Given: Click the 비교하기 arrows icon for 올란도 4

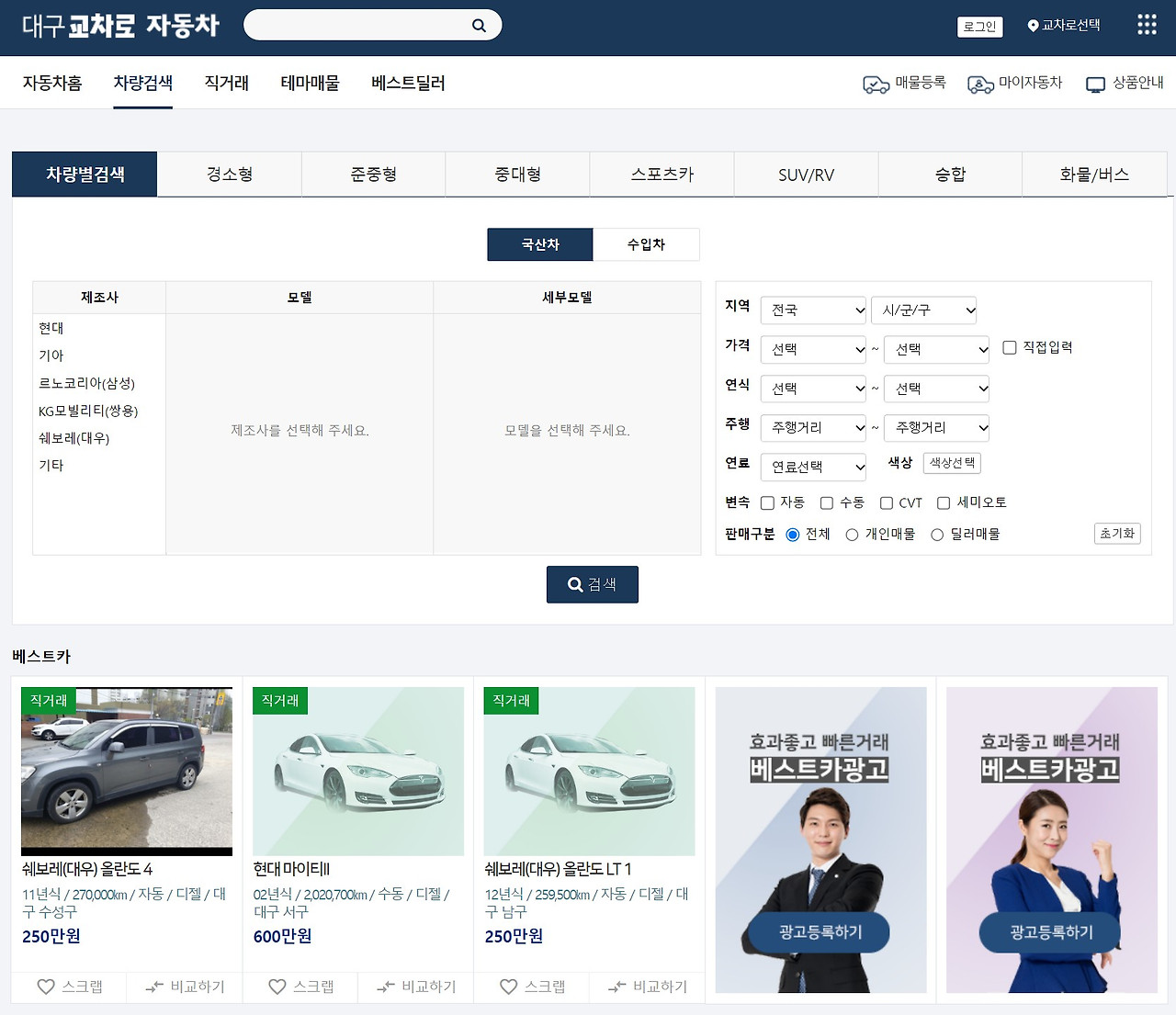Looking at the screenshot, I should [x=154, y=987].
